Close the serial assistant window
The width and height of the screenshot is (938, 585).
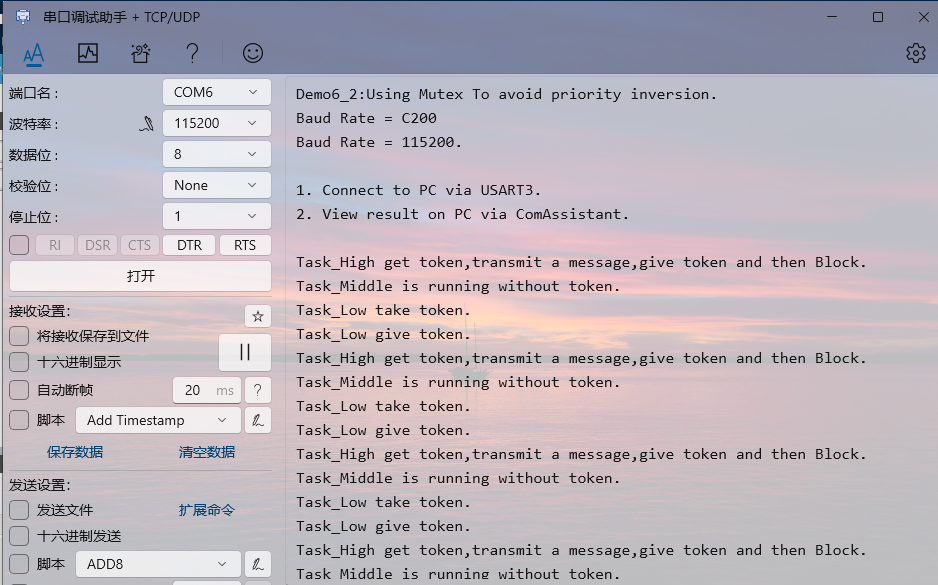click(923, 17)
